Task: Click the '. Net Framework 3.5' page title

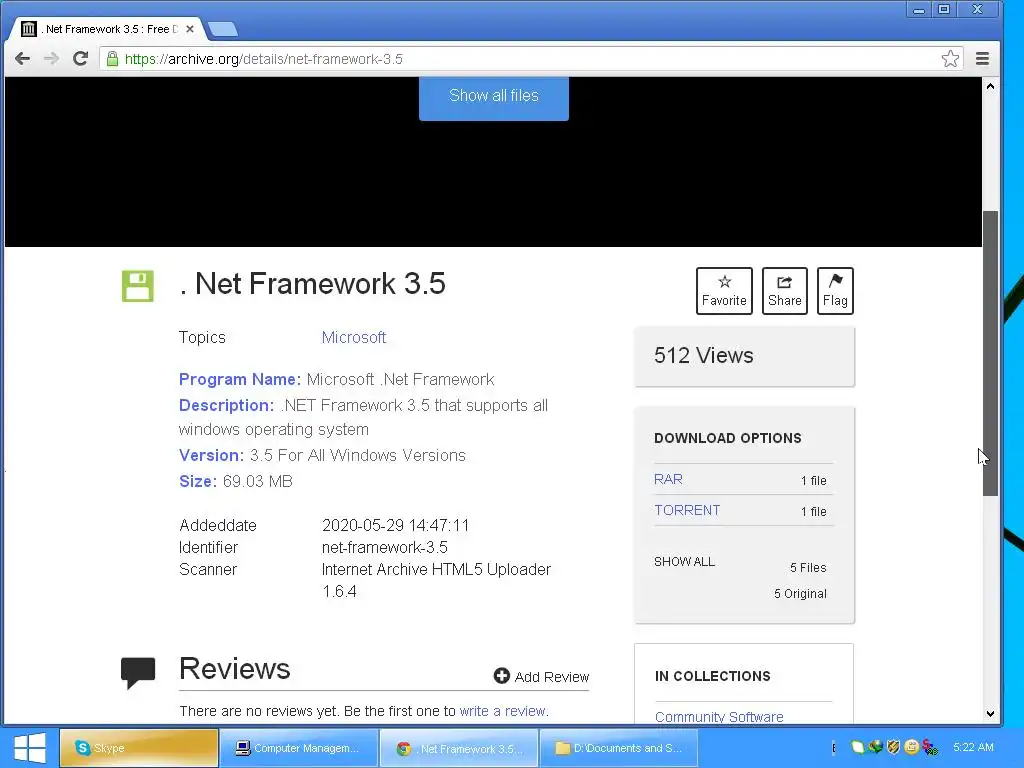Action: [312, 284]
